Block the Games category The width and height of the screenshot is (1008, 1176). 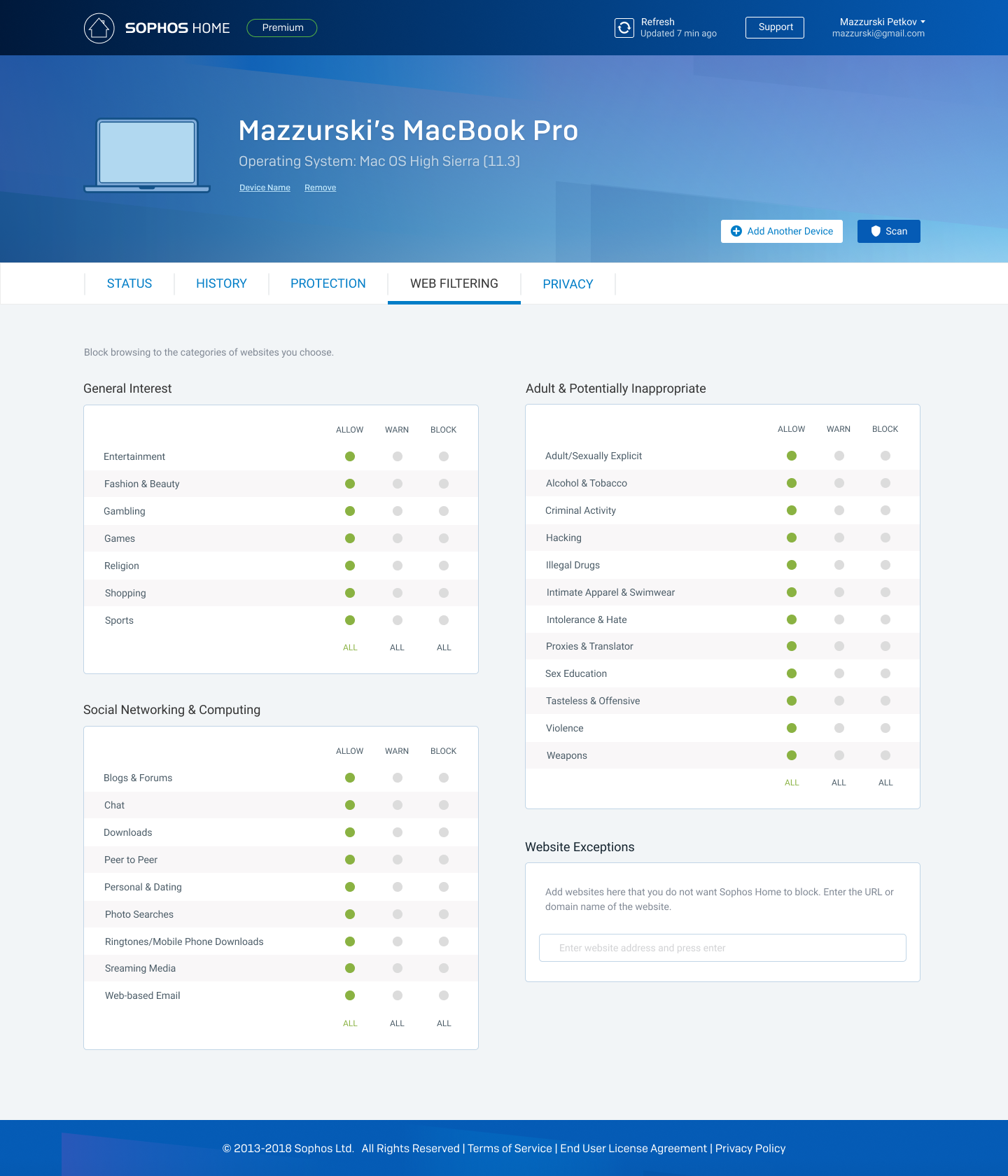click(444, 538)
